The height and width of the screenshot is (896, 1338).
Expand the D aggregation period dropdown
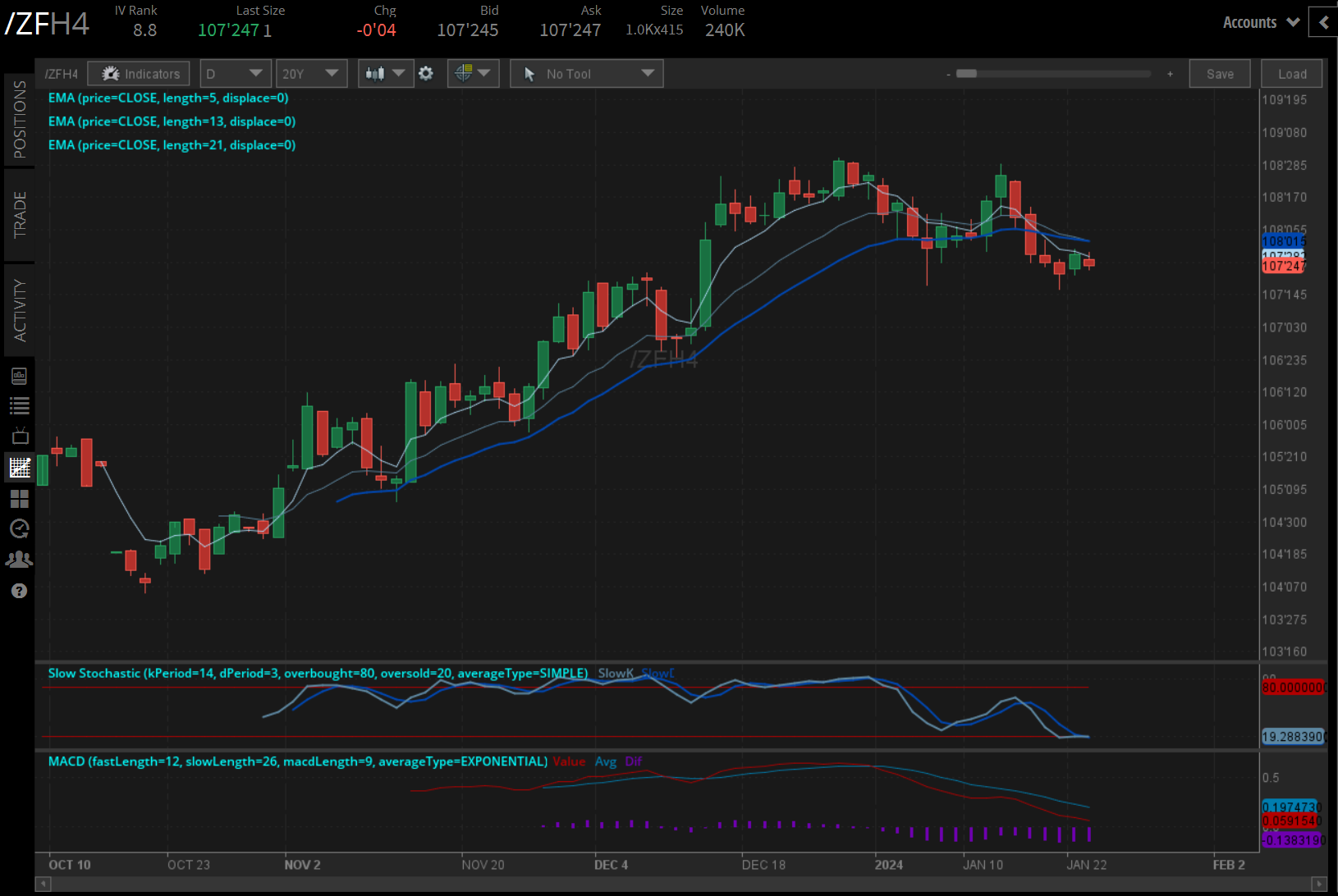coord(234,74)
